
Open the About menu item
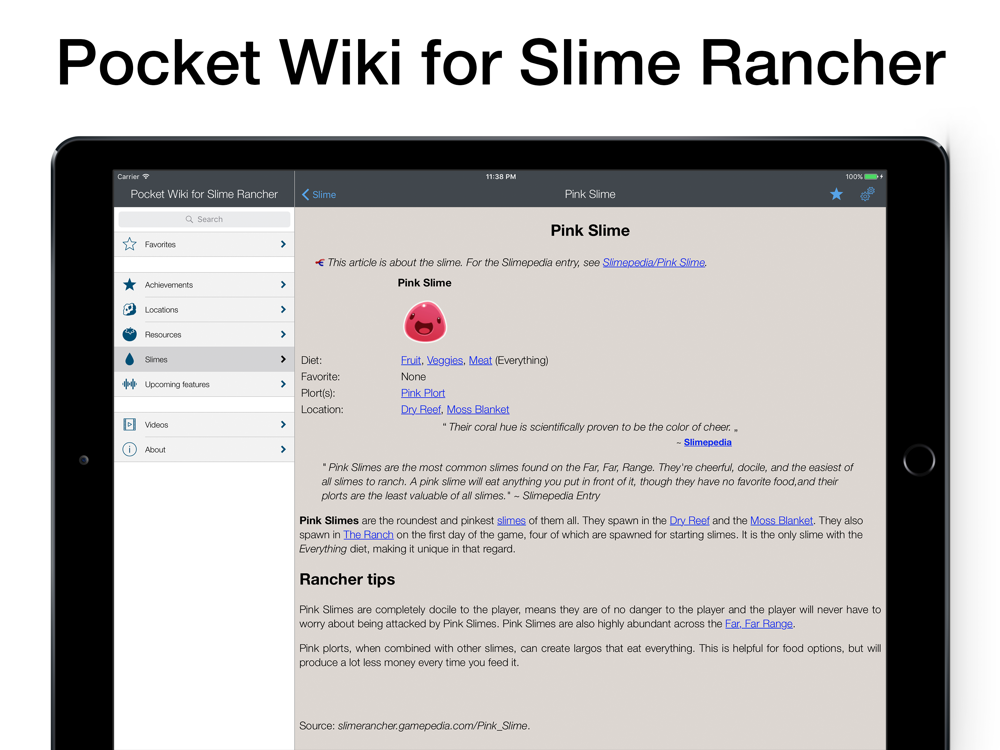[204, 450]
